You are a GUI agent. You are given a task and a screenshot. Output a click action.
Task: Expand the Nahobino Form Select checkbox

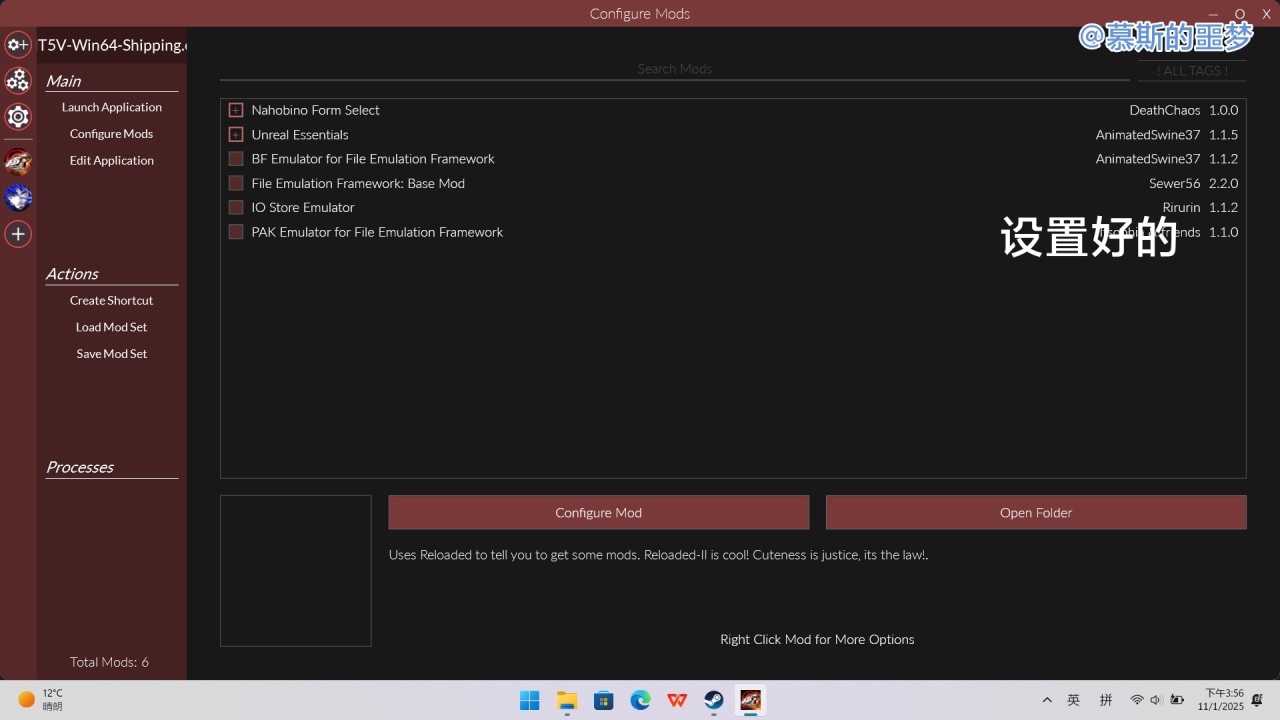click(x=236, y=110)
